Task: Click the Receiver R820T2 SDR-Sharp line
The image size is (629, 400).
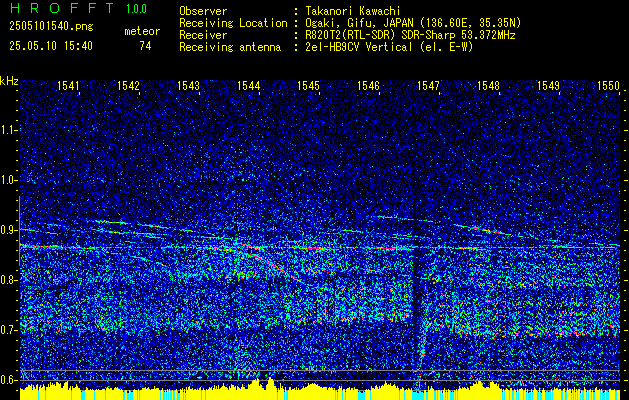Action: (410, 35)
